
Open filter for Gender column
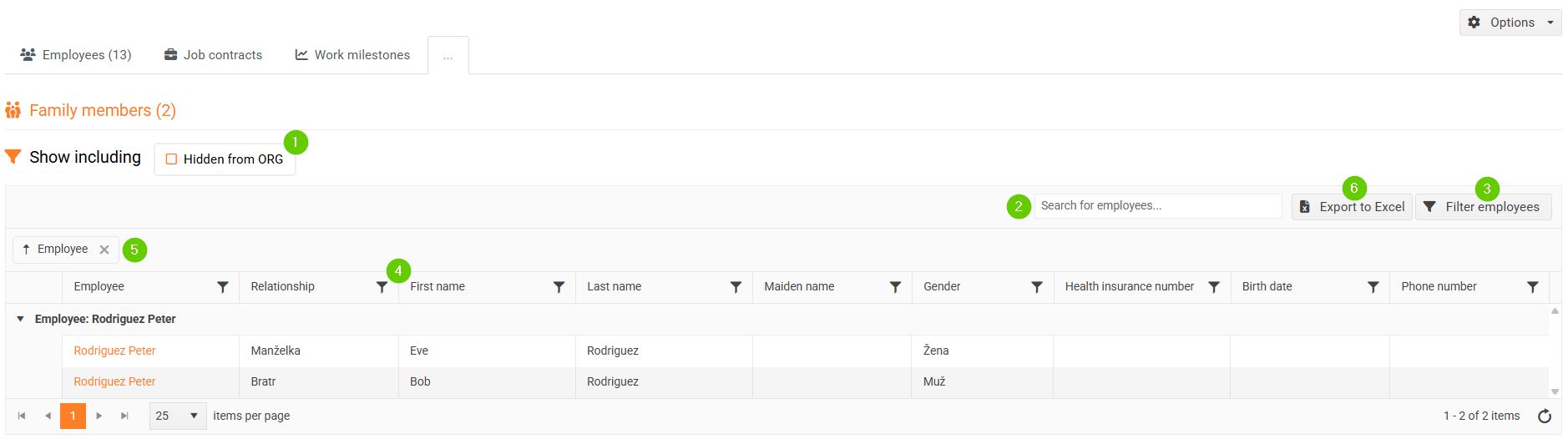tap(1036, 287)
